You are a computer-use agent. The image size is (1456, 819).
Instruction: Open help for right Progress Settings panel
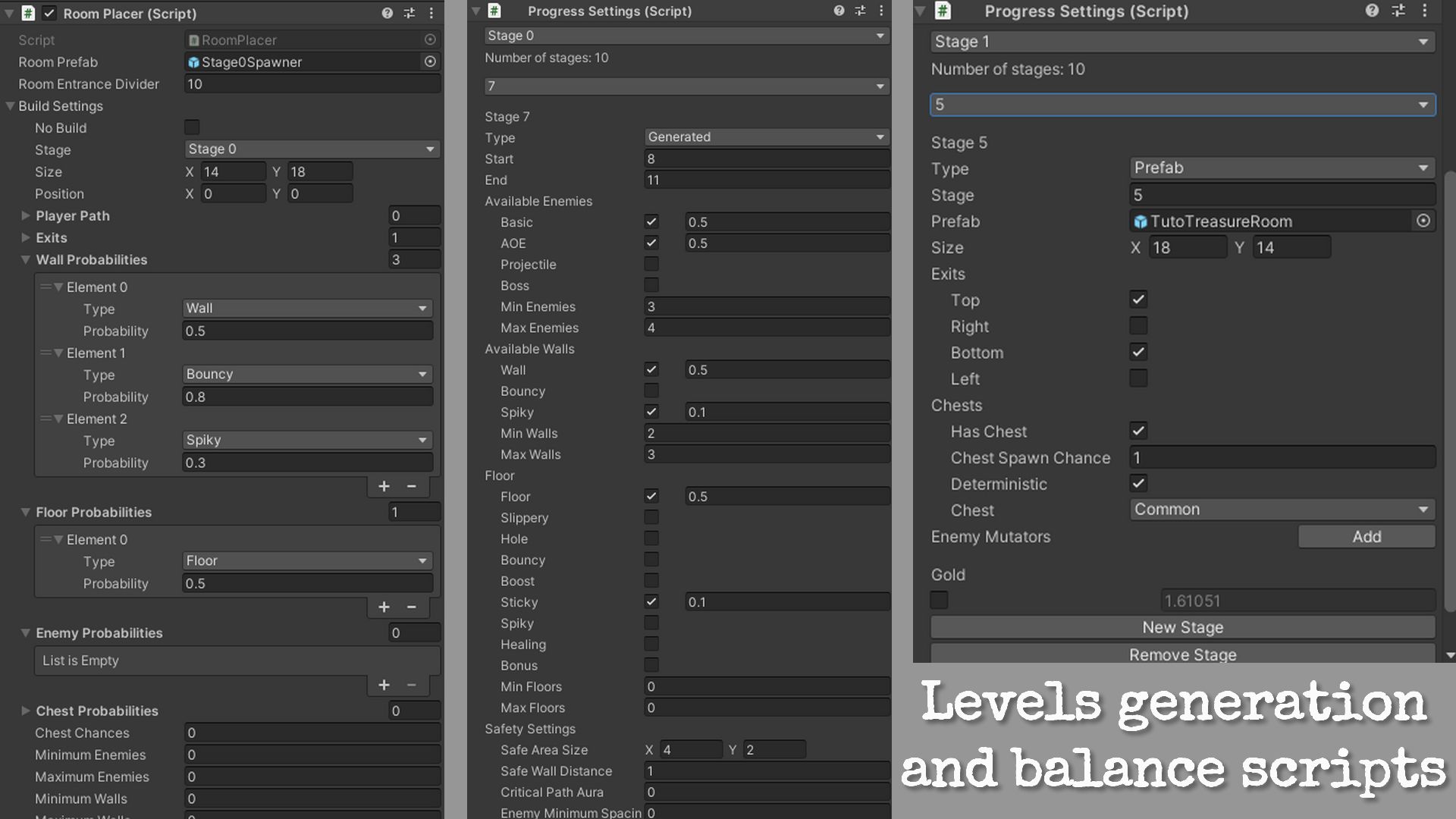click(x=1372, y=11)
